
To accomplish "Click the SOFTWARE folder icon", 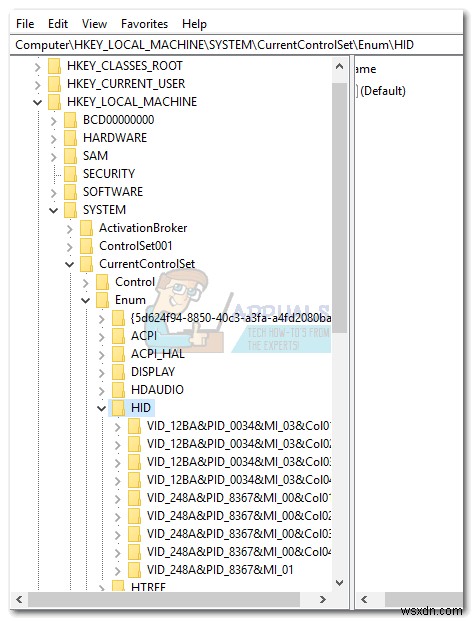I will click(x=70, y=192).
